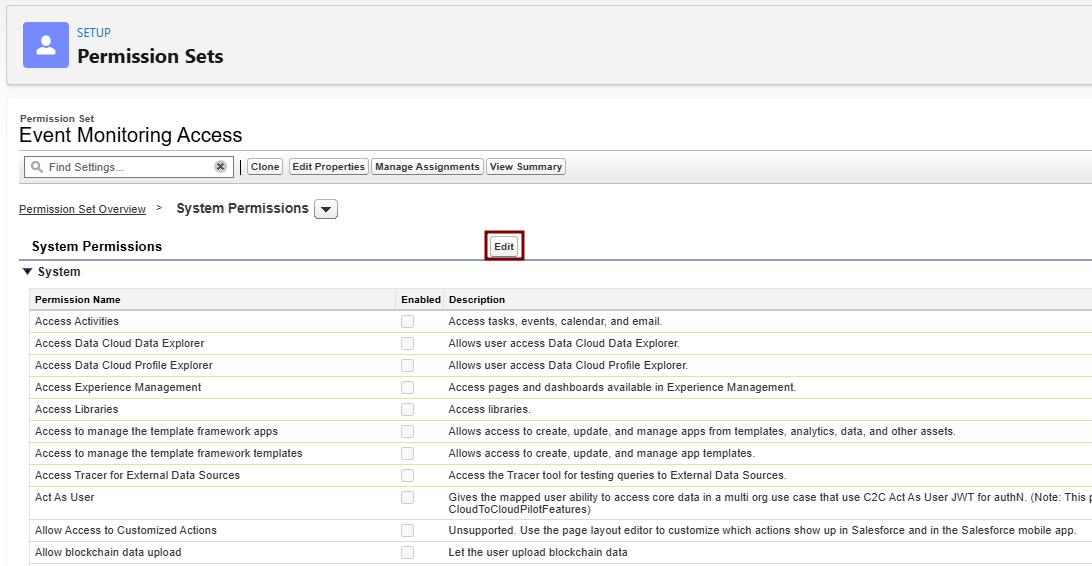
Task: Go to Permission Set Overview link
Action: click(x=82, y=209)
